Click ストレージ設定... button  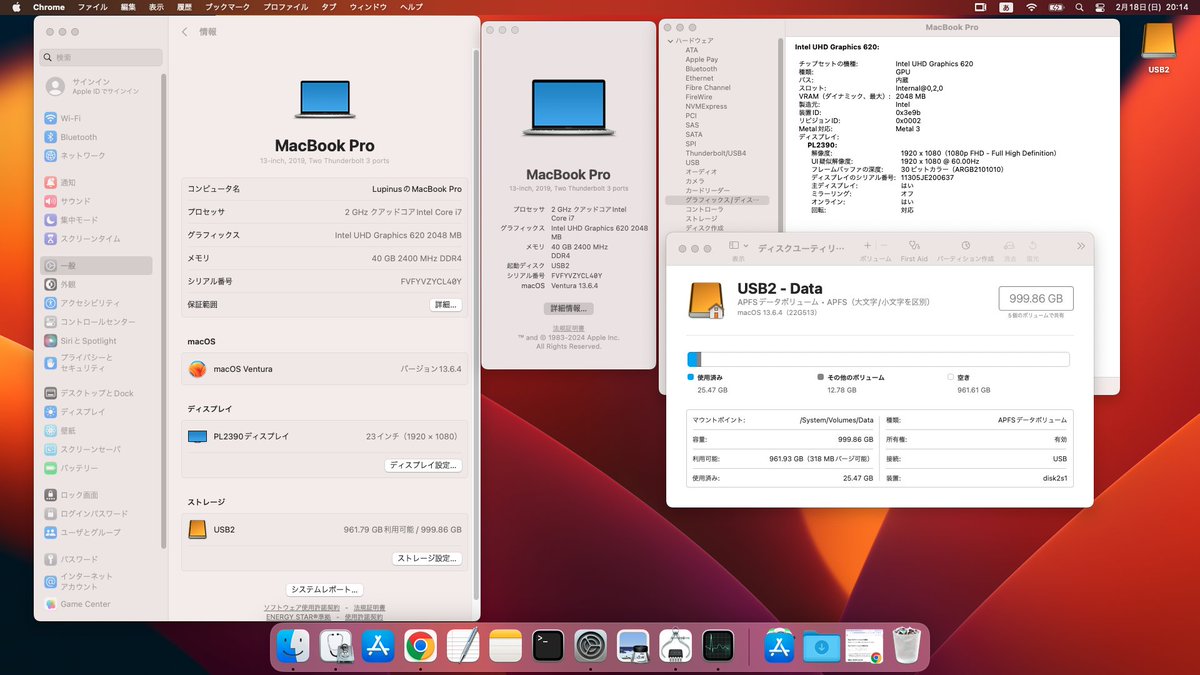428,558
